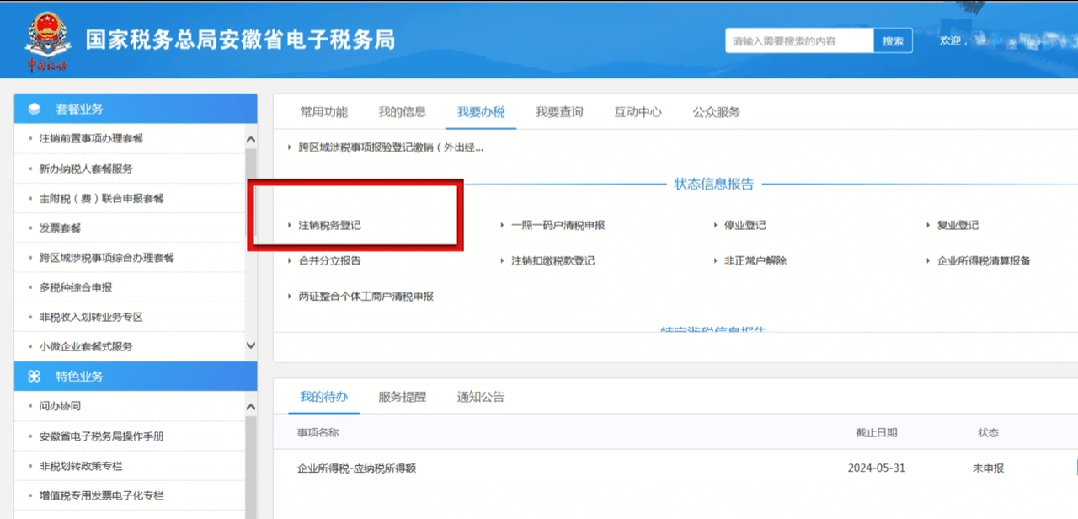Click the search input field
This screenshot has height=519, width=1078.
click(x=798, y=41)
